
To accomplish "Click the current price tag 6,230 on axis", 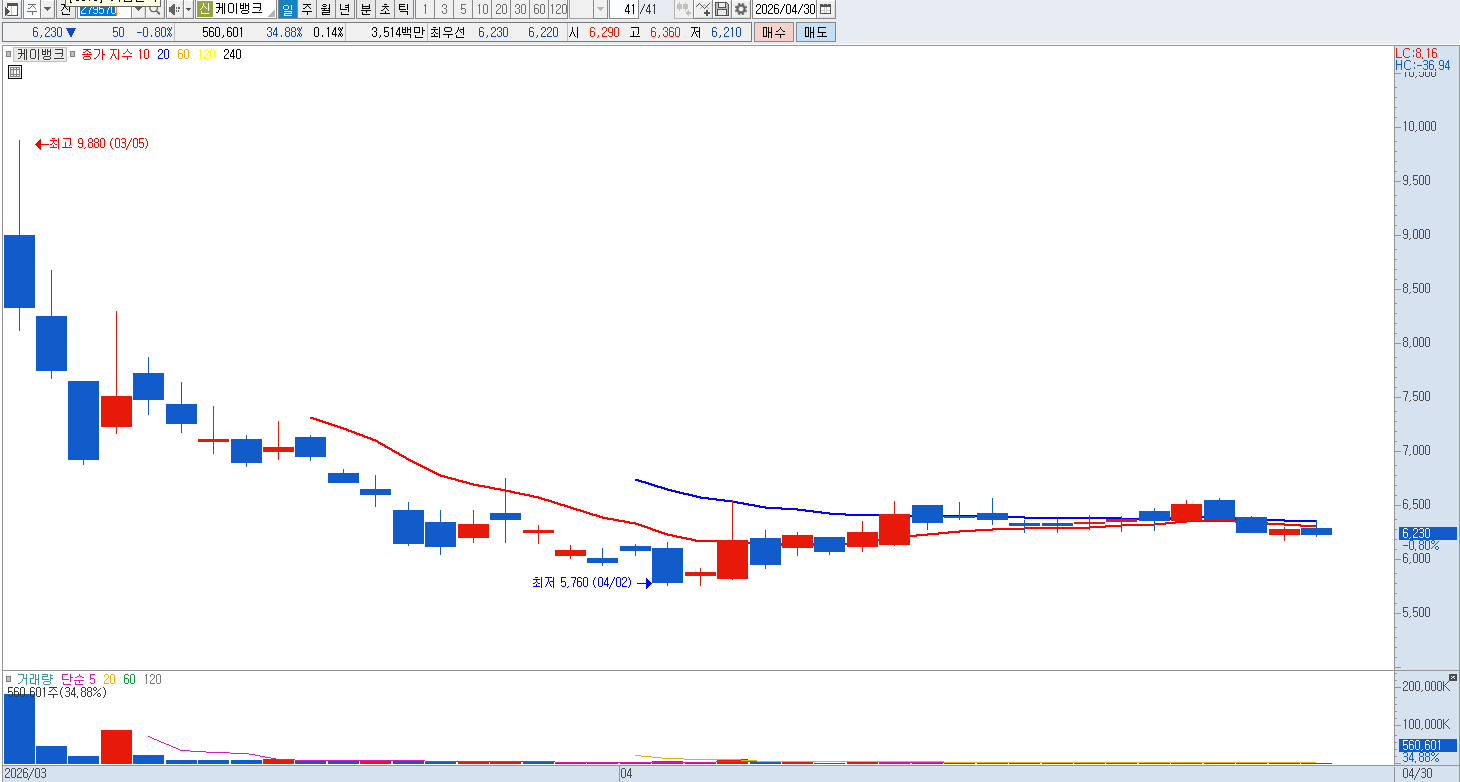I will pyautogui.click(x=1426, y=533).
